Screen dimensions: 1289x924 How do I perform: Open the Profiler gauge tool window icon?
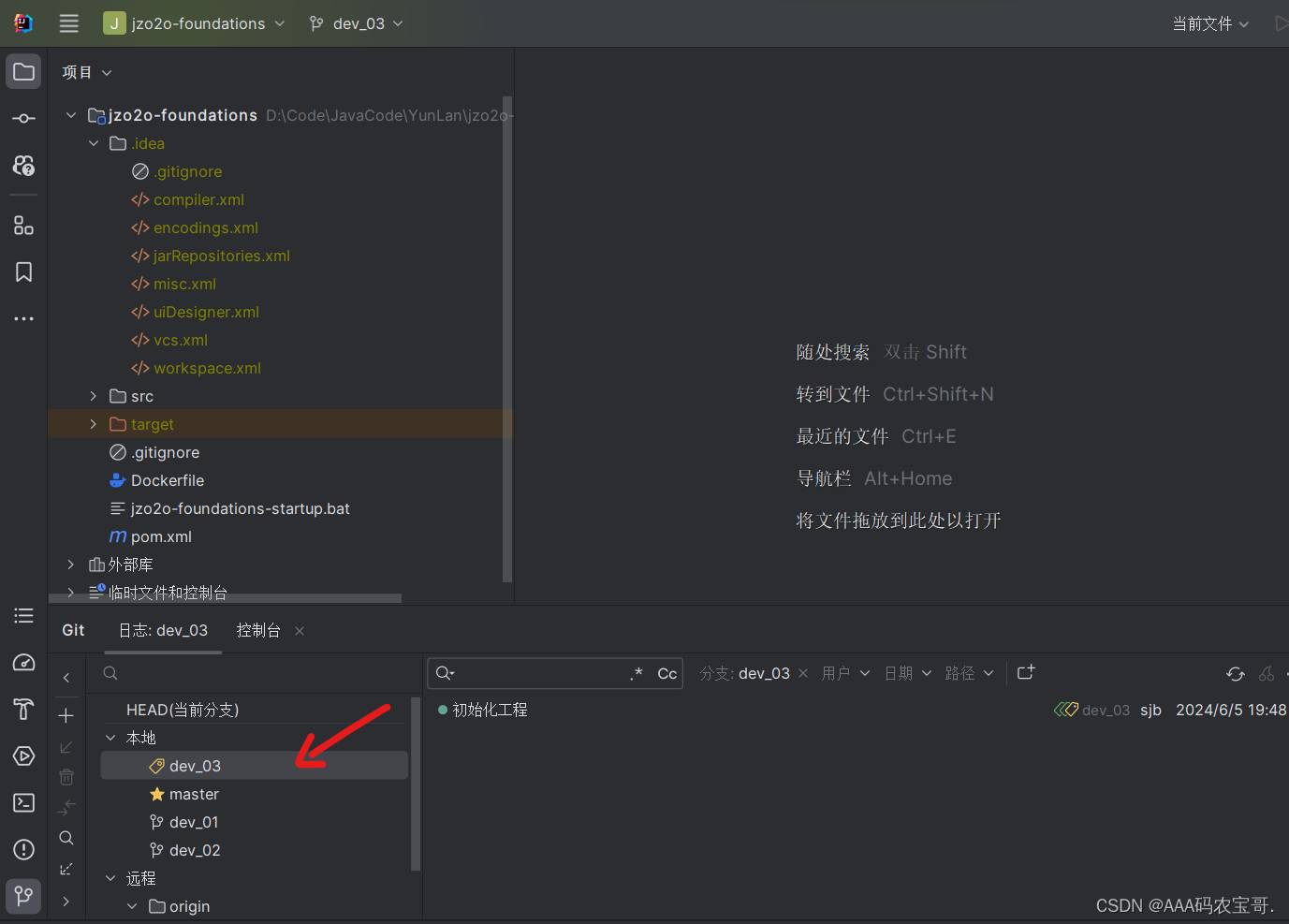tap(24, 663)
